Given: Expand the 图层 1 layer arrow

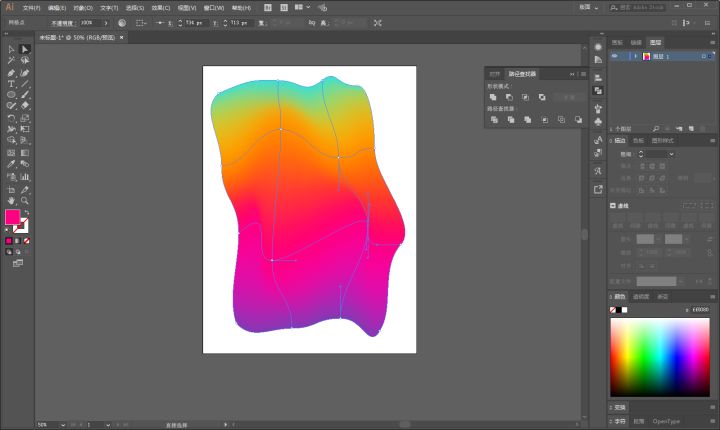Looking at the screenshot, I should [x=634, y=56].
